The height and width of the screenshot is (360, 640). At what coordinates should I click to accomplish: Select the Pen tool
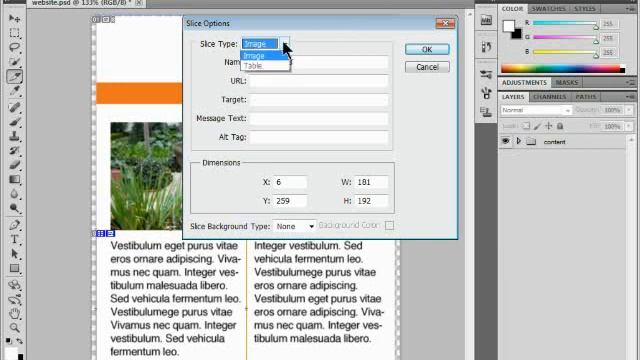click(x=14, y=225)
